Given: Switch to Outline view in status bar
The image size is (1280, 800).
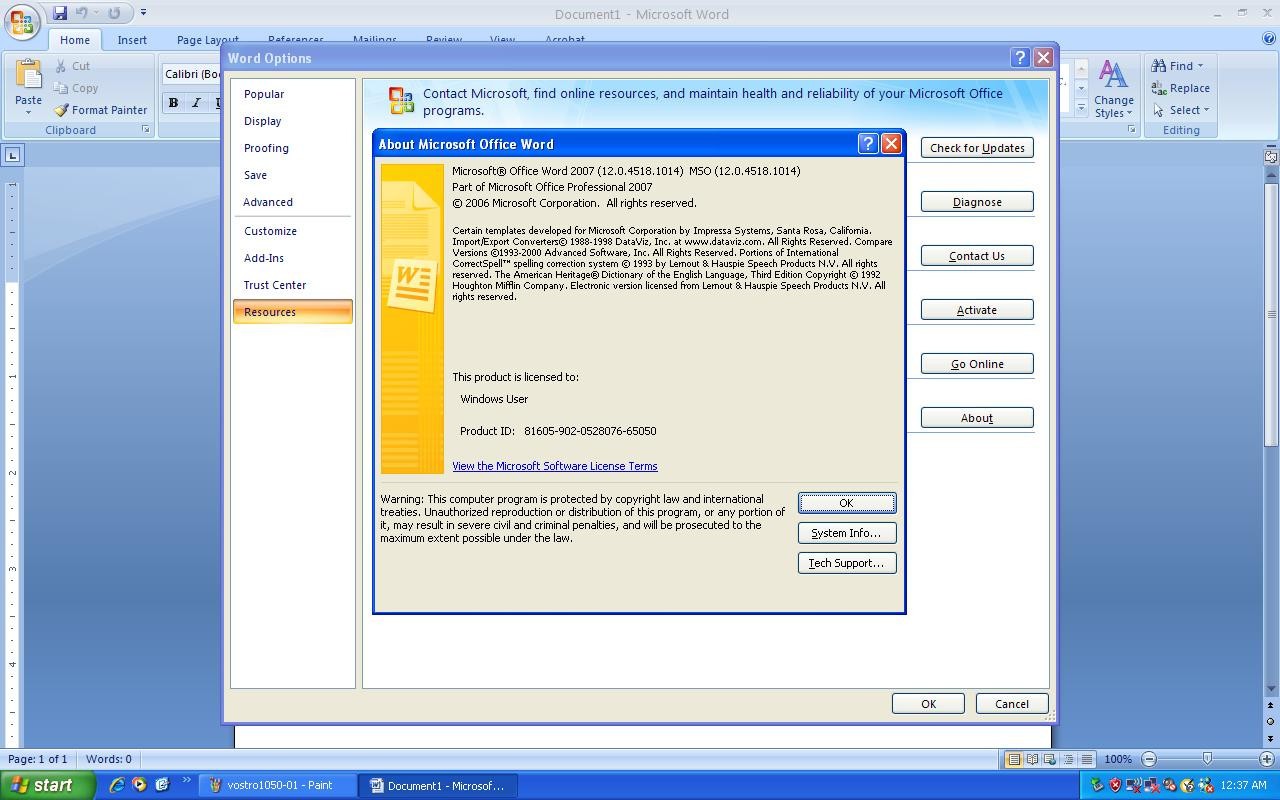Looking at the screenshot, I should (x=1068, y=759).
